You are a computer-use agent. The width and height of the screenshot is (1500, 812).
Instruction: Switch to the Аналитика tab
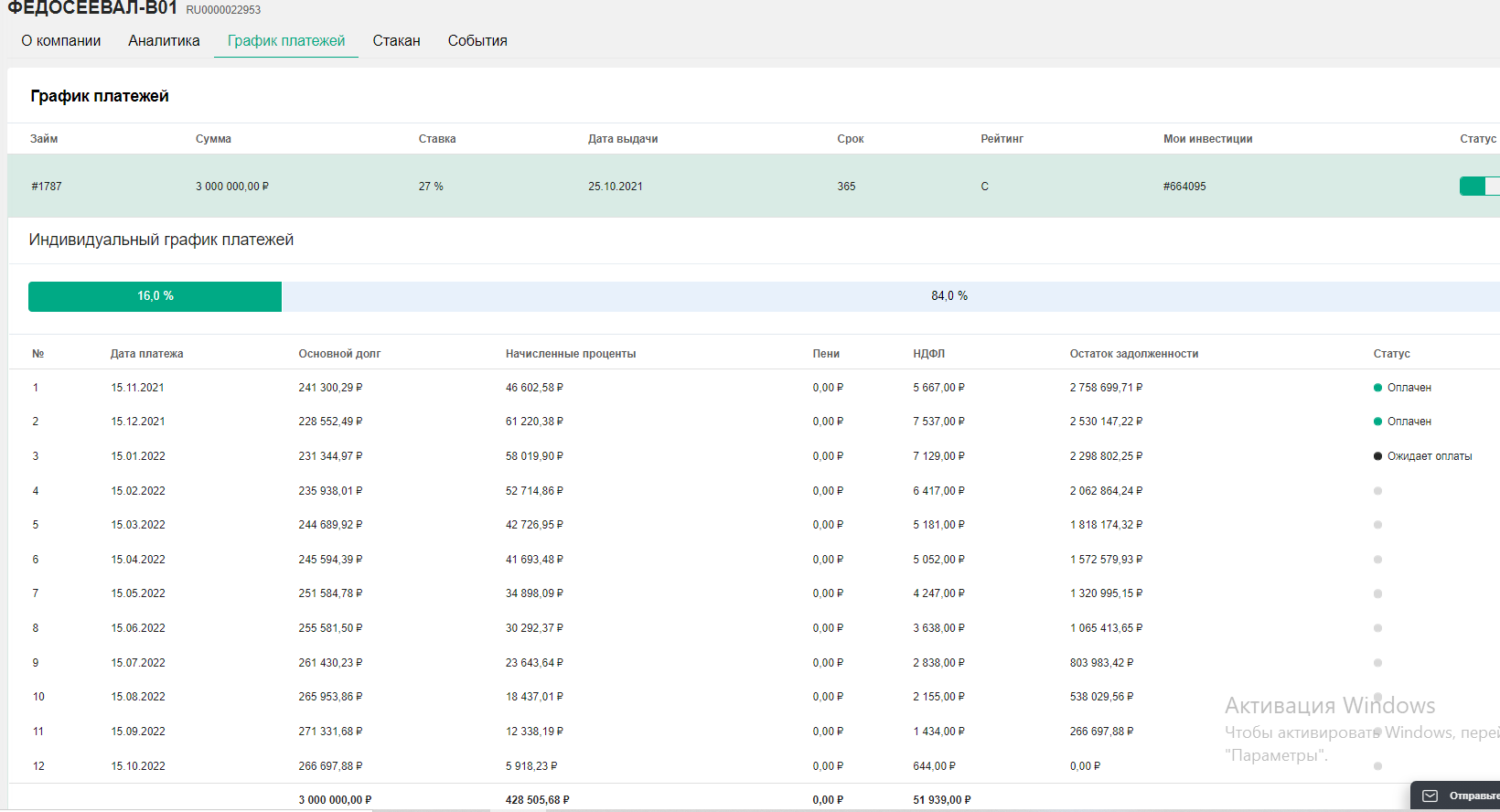coord(164,41)
